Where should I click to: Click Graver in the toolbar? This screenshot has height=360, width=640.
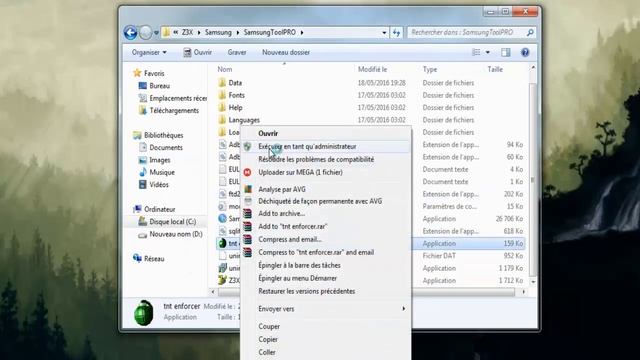pyautogui.click(x=237, y=52)
